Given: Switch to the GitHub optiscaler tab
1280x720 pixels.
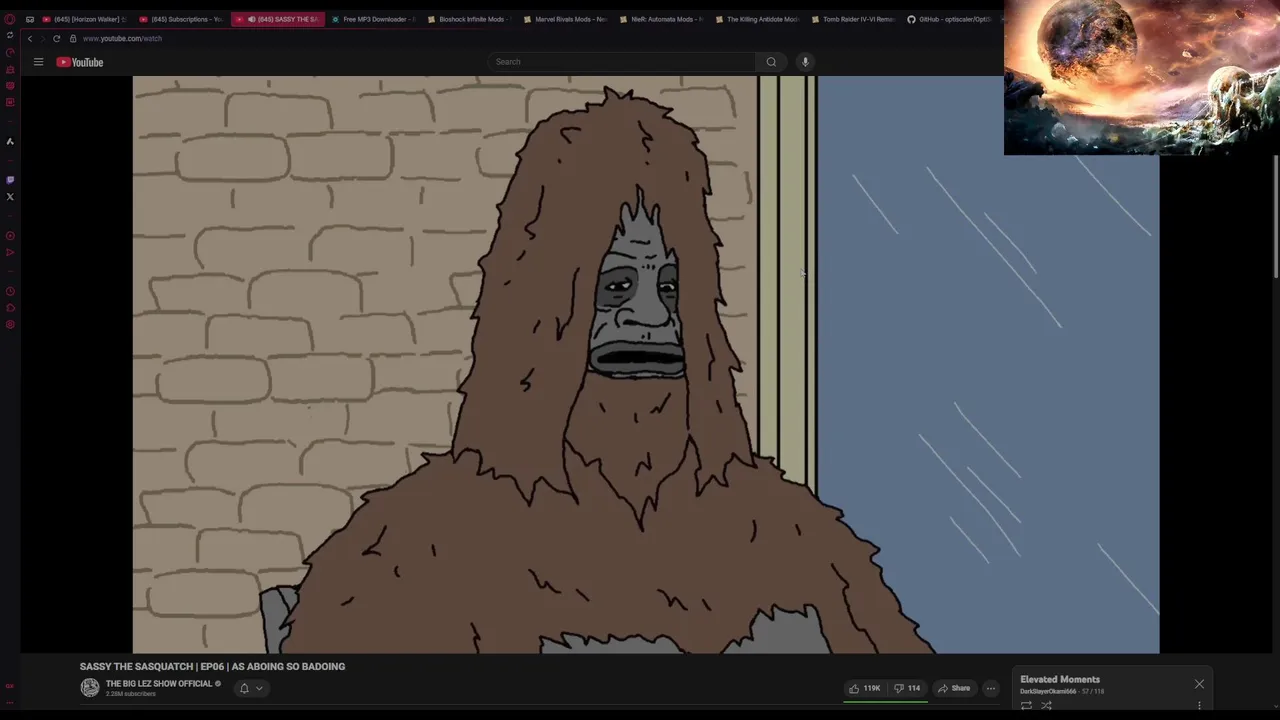Looking at the screenshot, I should coord(949,19).
